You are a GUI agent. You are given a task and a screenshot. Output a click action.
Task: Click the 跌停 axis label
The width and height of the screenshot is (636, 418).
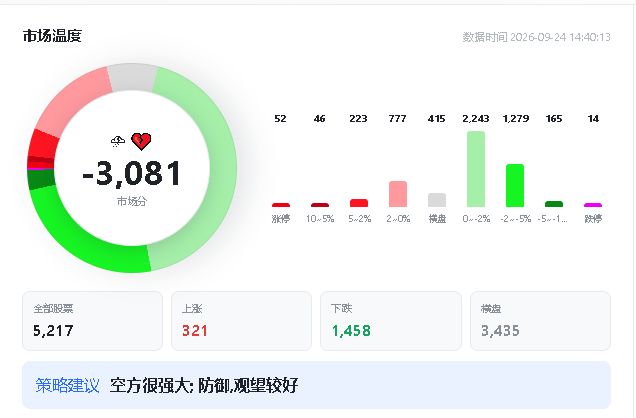click(x=593, y=219)
